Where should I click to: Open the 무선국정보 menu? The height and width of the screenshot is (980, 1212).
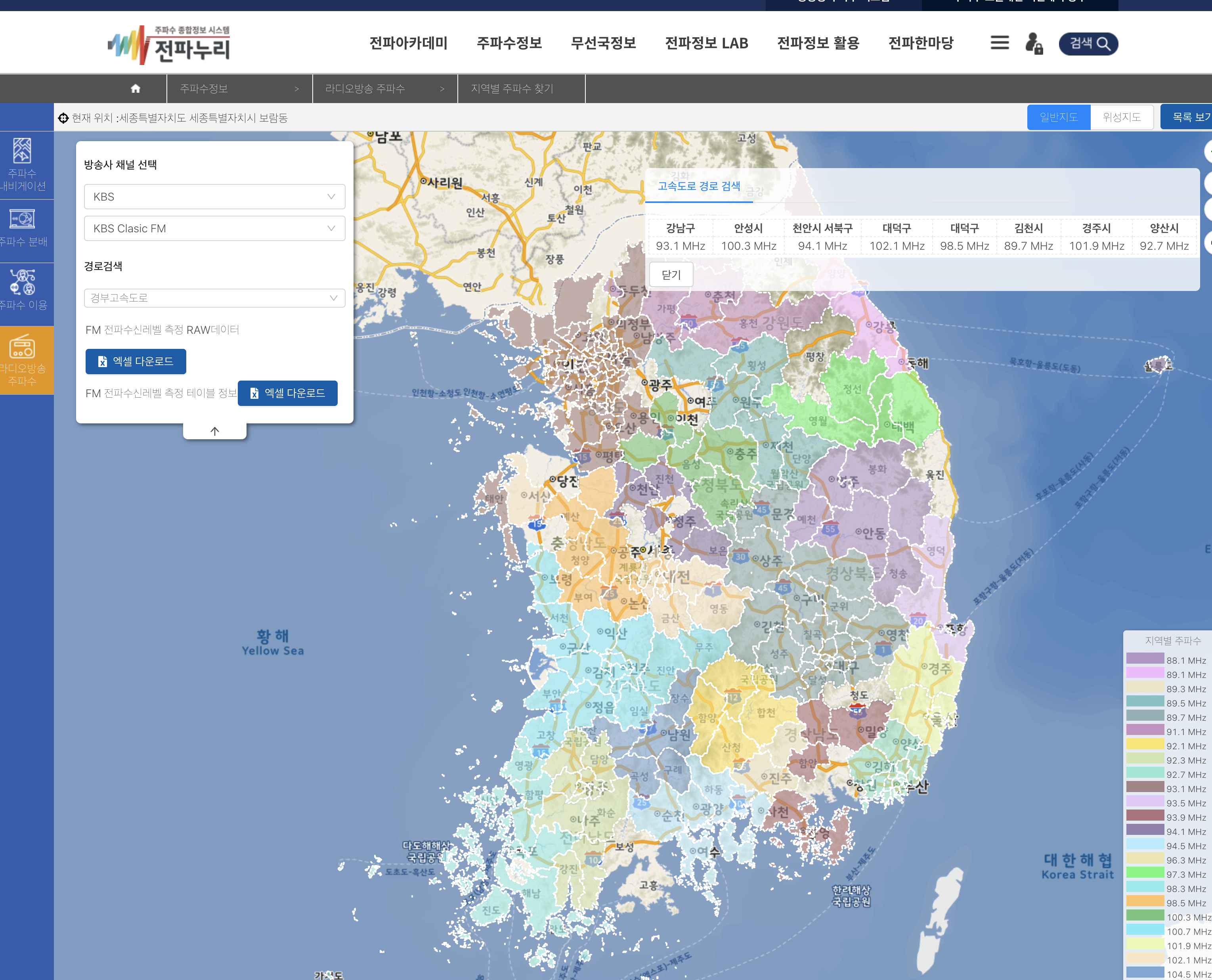point(603,43)
